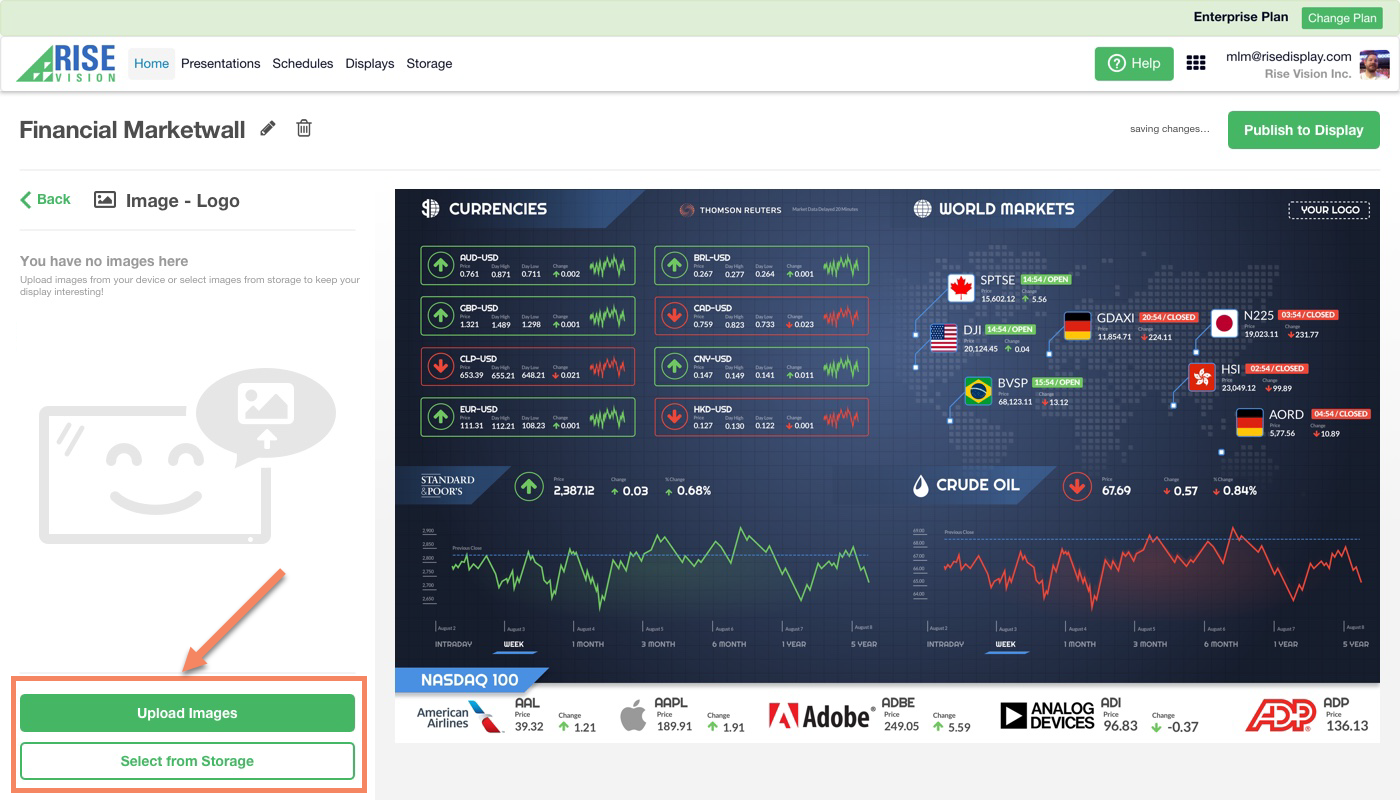
Task: Click the EUR-USD up arrow icon
Action: coord(439,417)
